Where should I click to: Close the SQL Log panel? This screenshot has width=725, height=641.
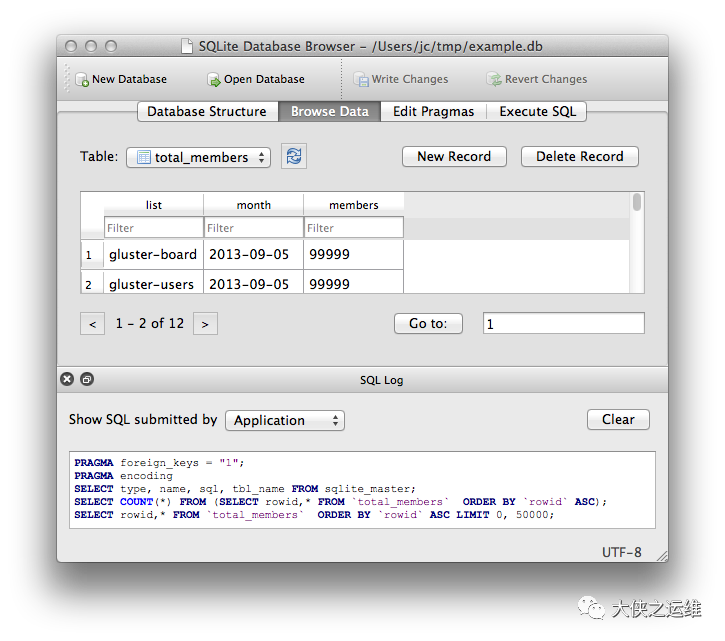point(67,379)
